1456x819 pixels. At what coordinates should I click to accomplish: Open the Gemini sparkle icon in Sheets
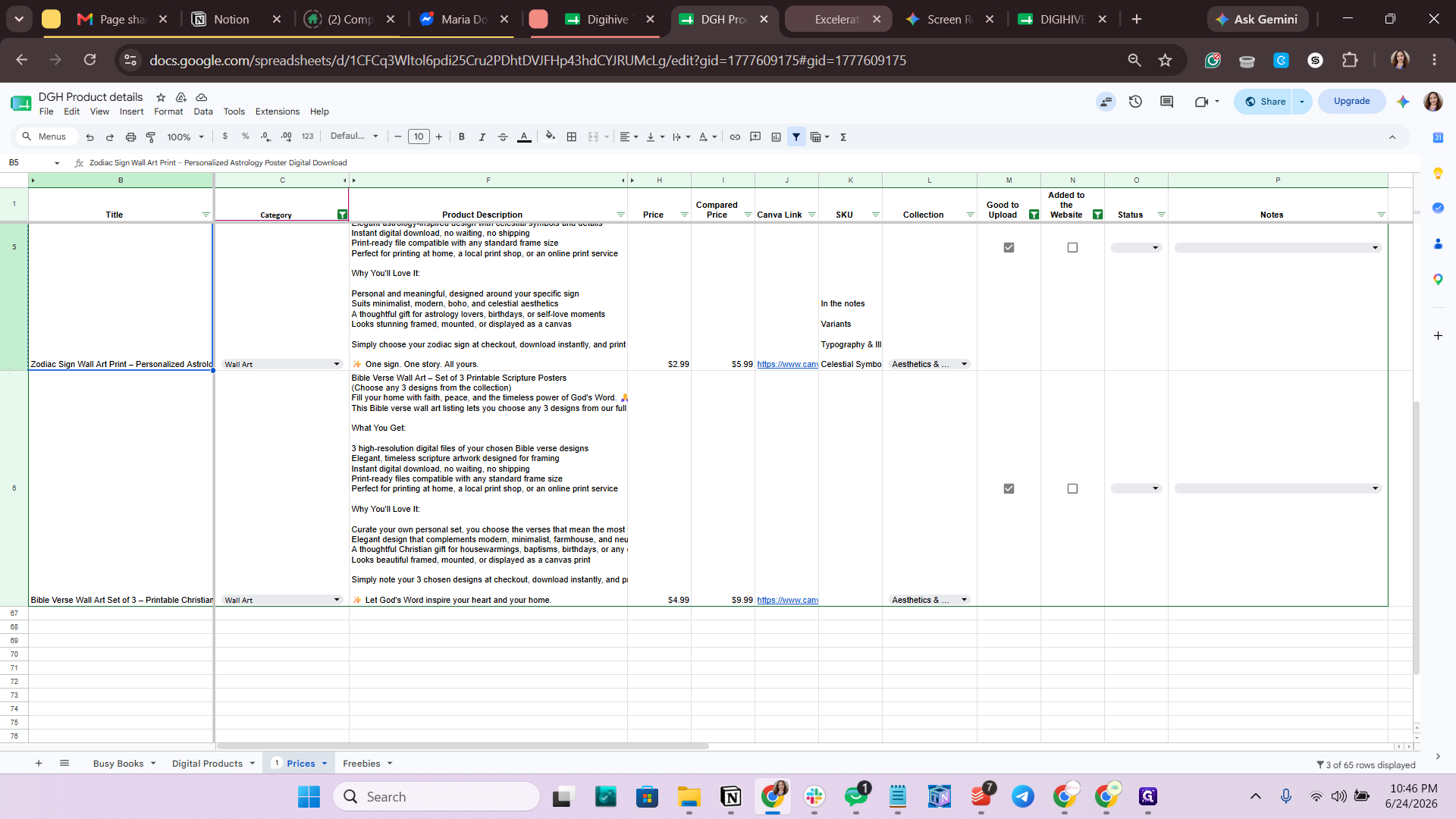pos(1403,102)
